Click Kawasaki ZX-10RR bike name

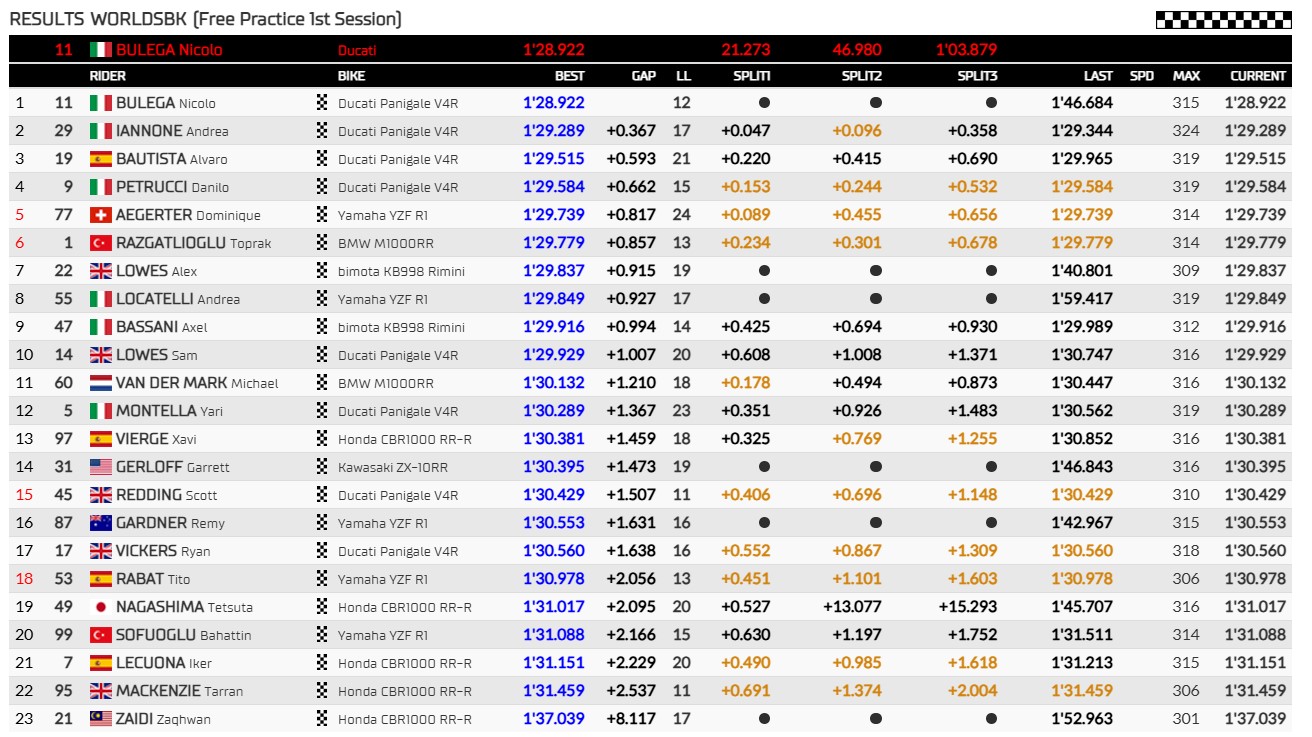click(x=393, y=467)
